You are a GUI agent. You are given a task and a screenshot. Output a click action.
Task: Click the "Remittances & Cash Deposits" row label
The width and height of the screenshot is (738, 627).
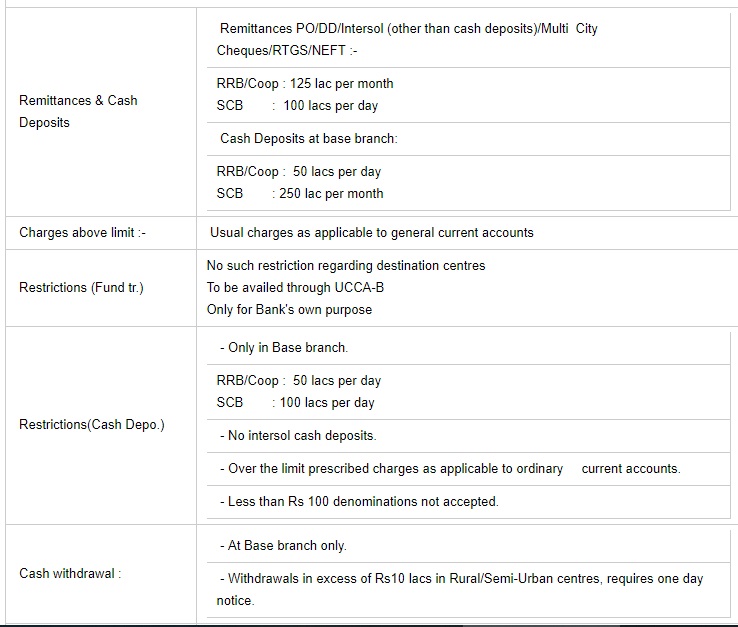point(78,111)
